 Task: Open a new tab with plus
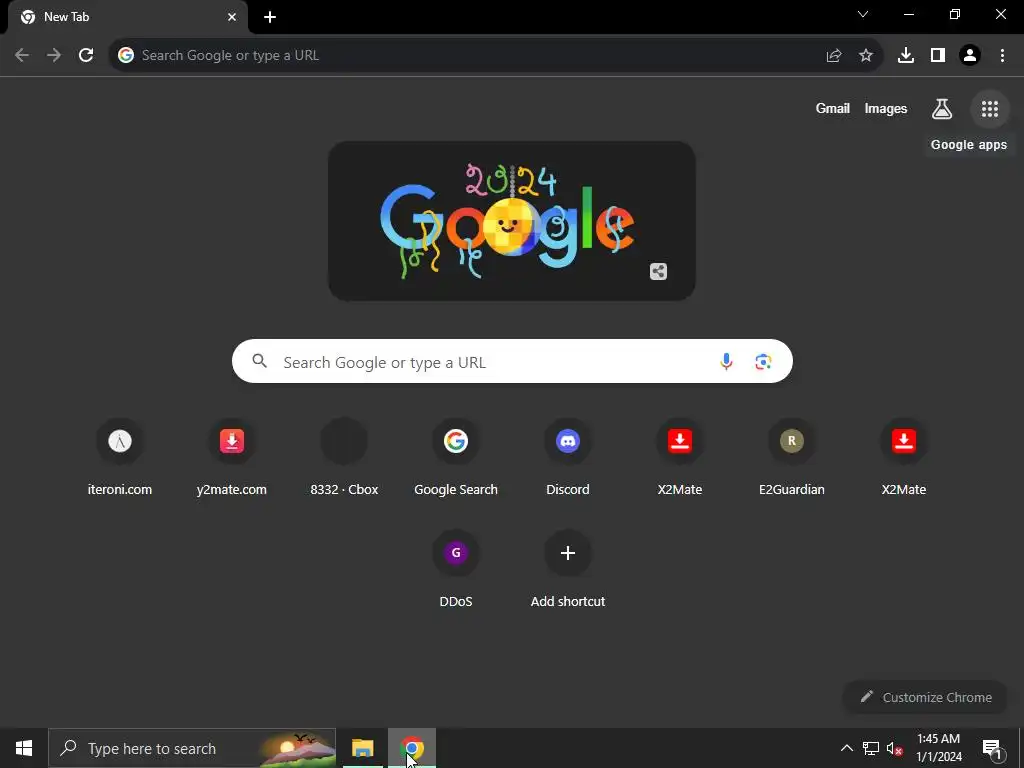pos(270,17)
